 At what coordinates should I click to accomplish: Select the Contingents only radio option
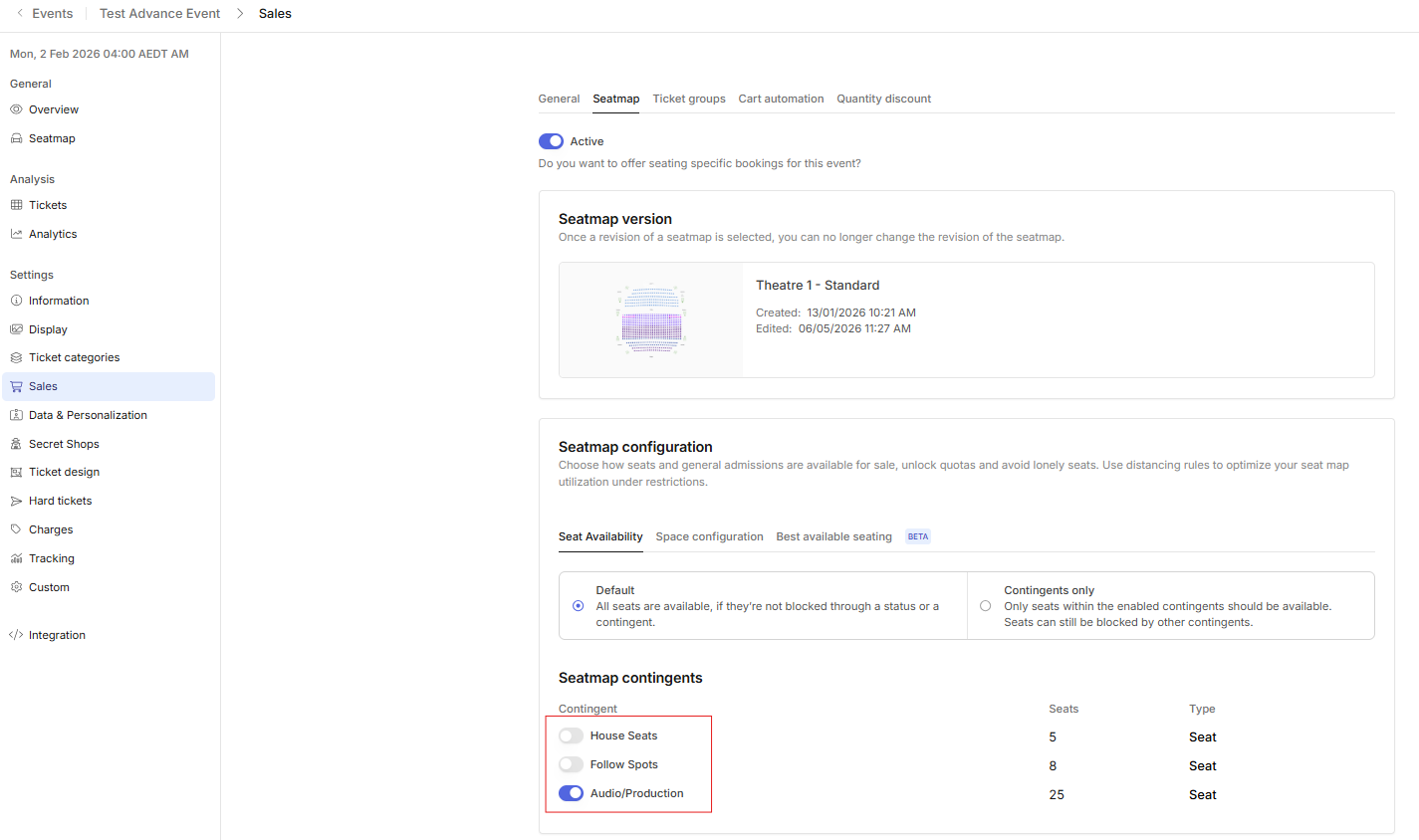985,606
